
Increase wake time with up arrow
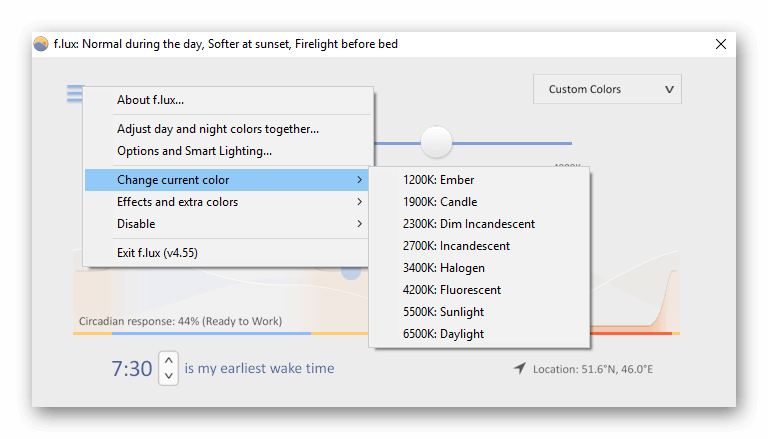tap(169, 360)
